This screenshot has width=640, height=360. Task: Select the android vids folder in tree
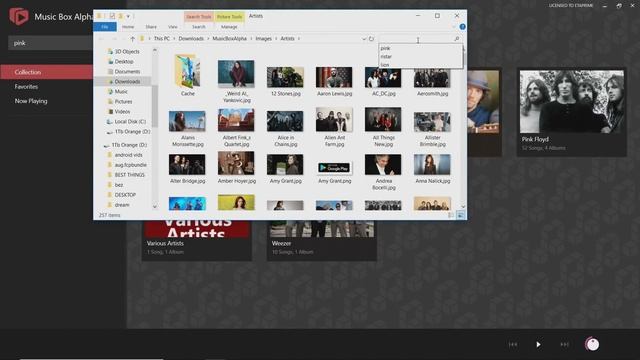(x=128, y=155)
